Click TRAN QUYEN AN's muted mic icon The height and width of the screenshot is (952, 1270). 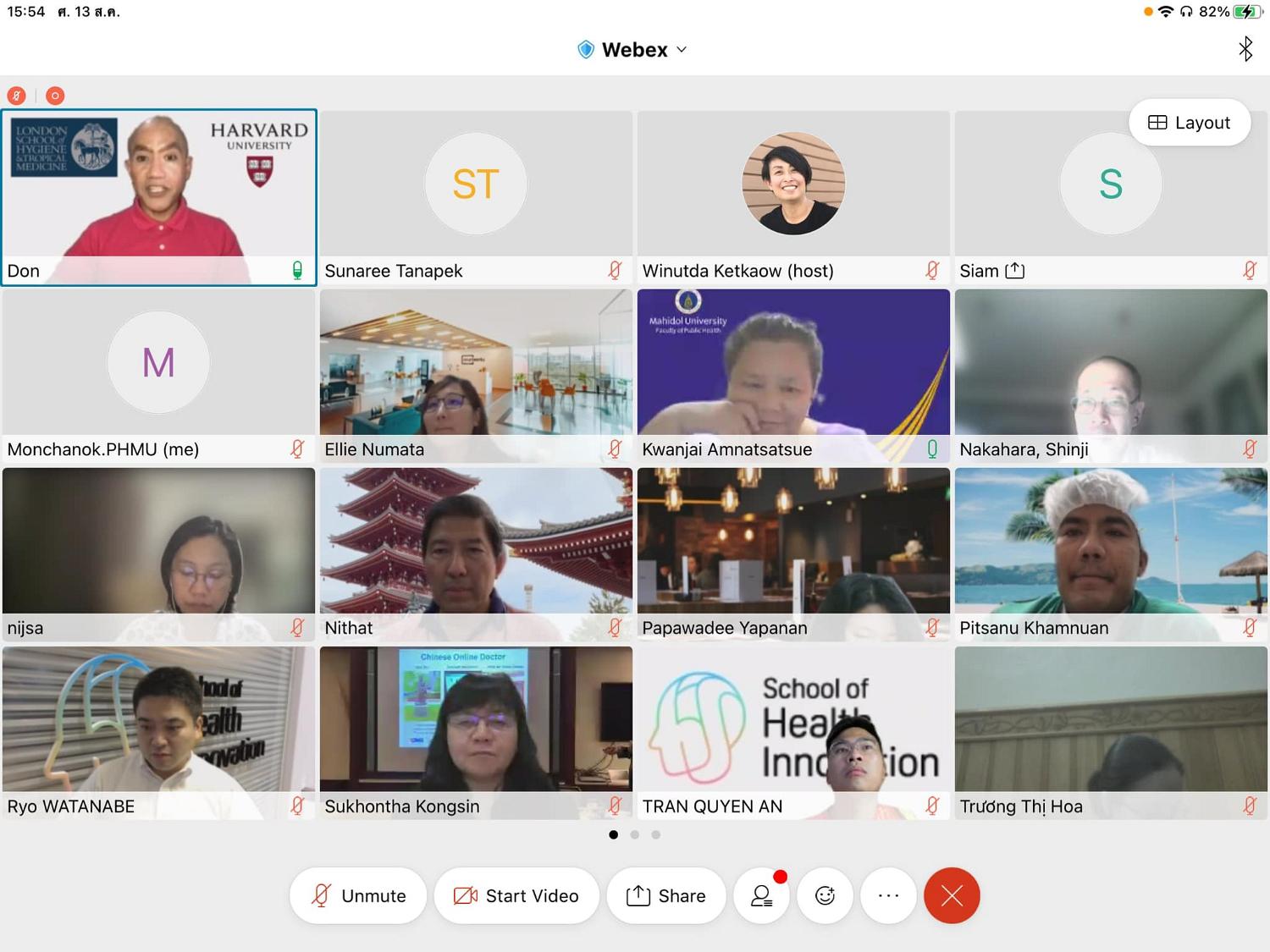[x=932, y=806]
